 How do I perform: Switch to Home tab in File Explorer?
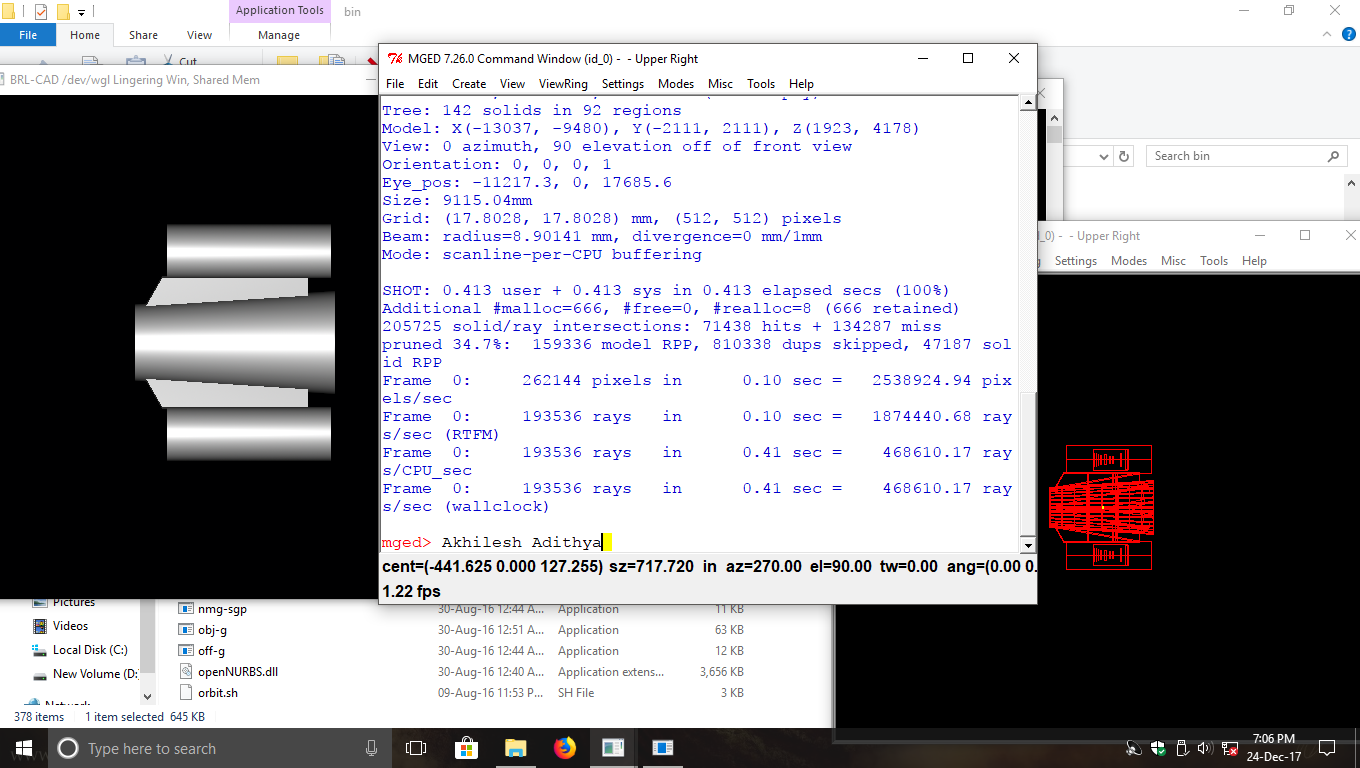pos(85,35)
